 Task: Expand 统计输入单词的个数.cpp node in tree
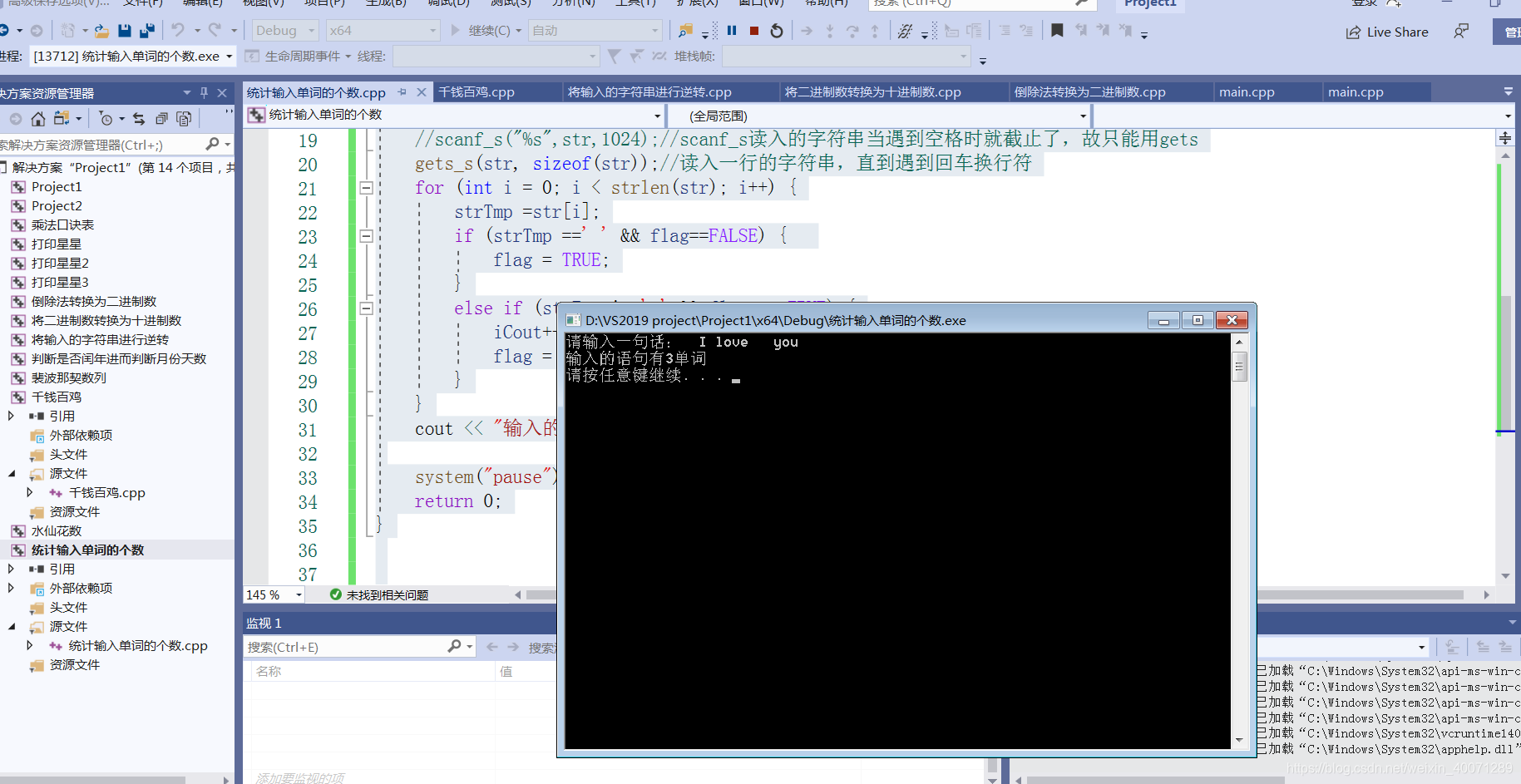coord(30,646)
